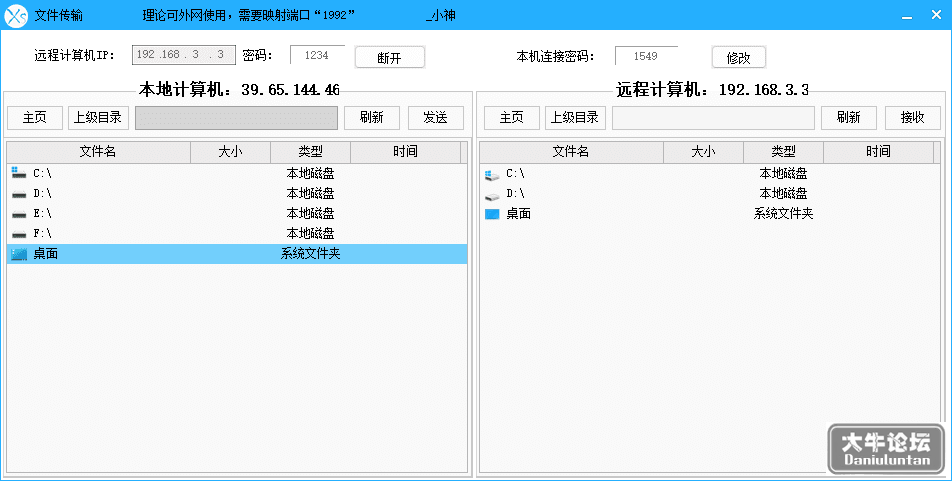Select local F:\ row name
Image resolution: width=952 pixels, height=481 pixels.
42,234
